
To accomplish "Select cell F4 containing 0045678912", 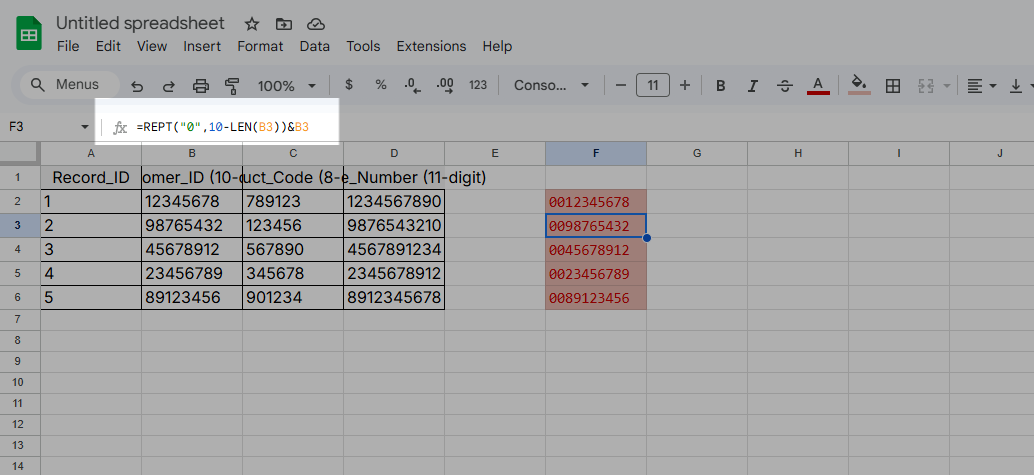I will coord(595,250).
